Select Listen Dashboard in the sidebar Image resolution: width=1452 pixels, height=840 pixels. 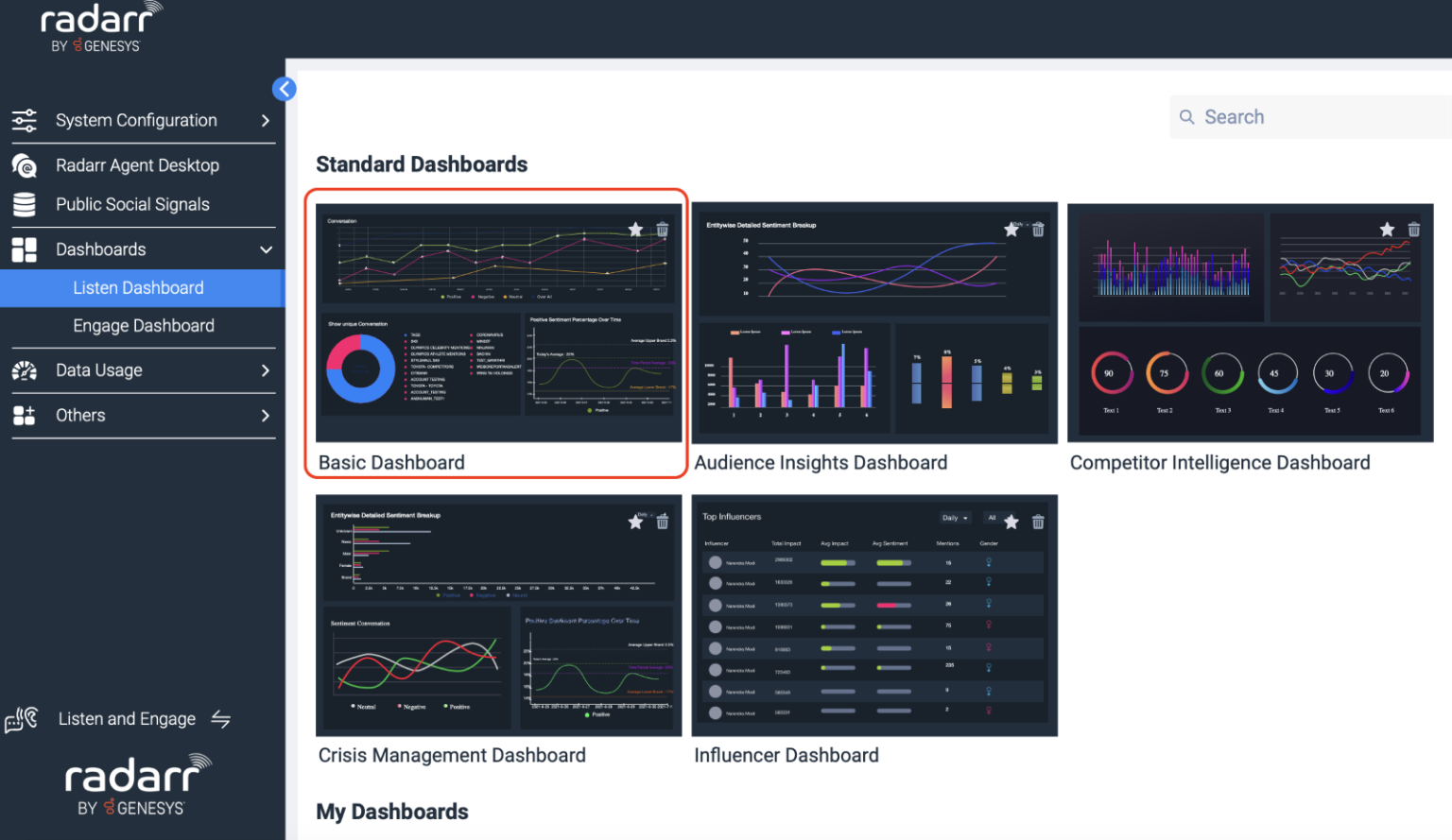pos(138,287)
